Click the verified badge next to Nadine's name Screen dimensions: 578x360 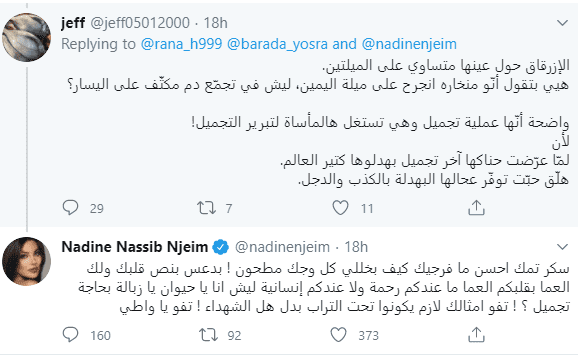pos(221,247)
